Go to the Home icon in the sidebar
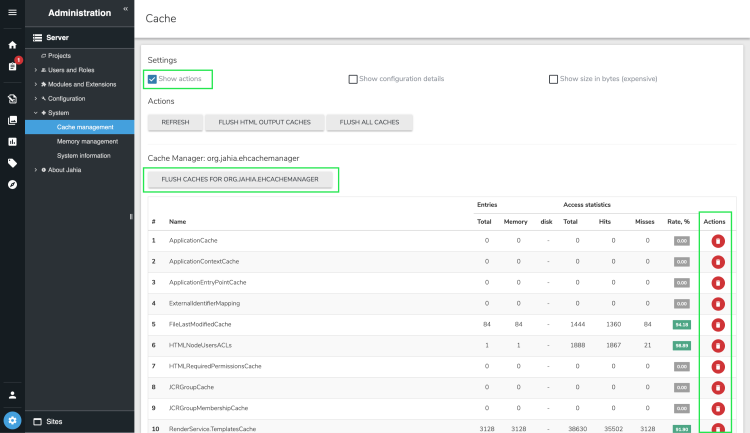This screenshot has height=433, width=750. click(12, 45)
